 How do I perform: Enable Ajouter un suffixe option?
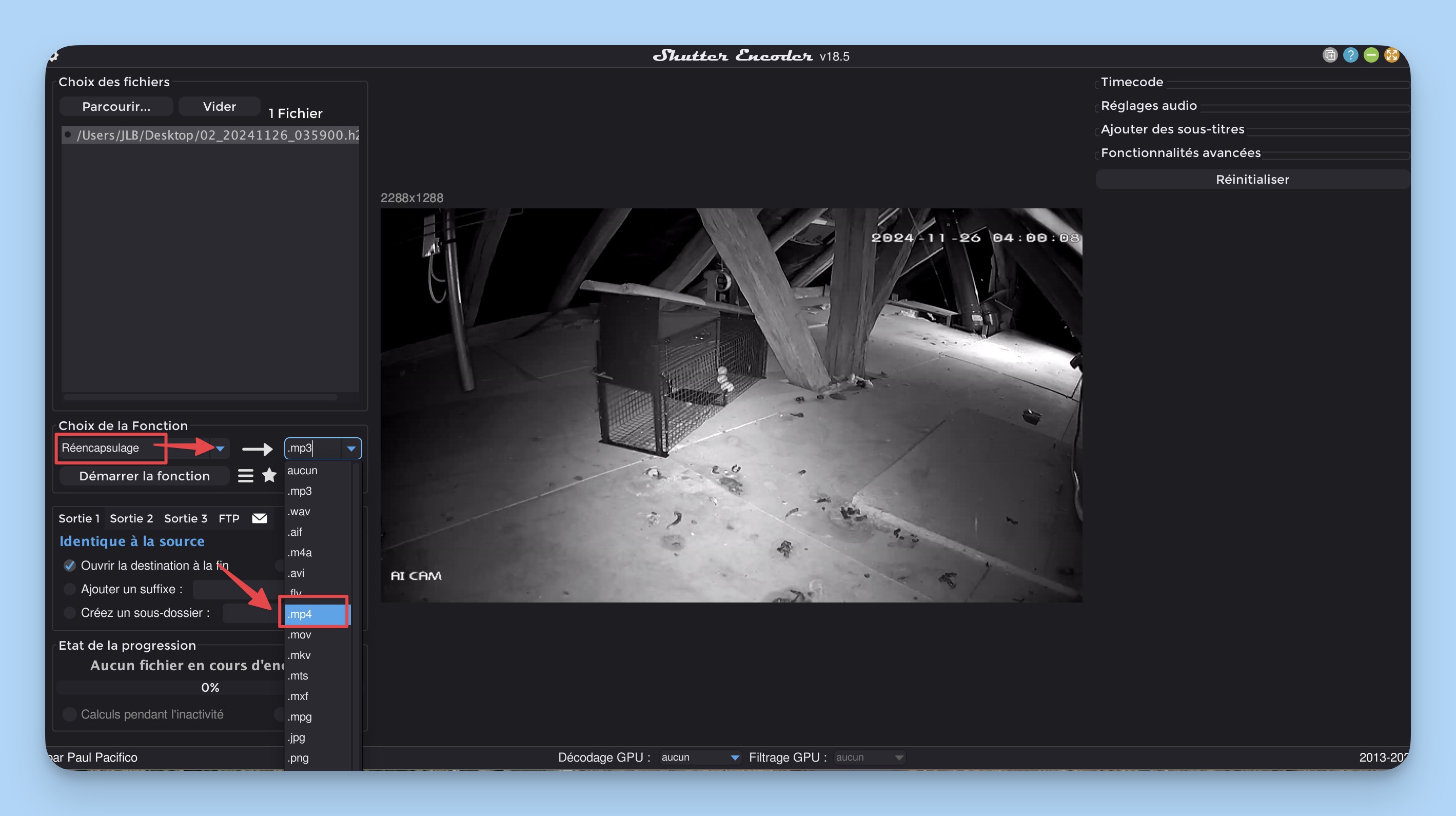pyautogui.click(x=70, y=589)
